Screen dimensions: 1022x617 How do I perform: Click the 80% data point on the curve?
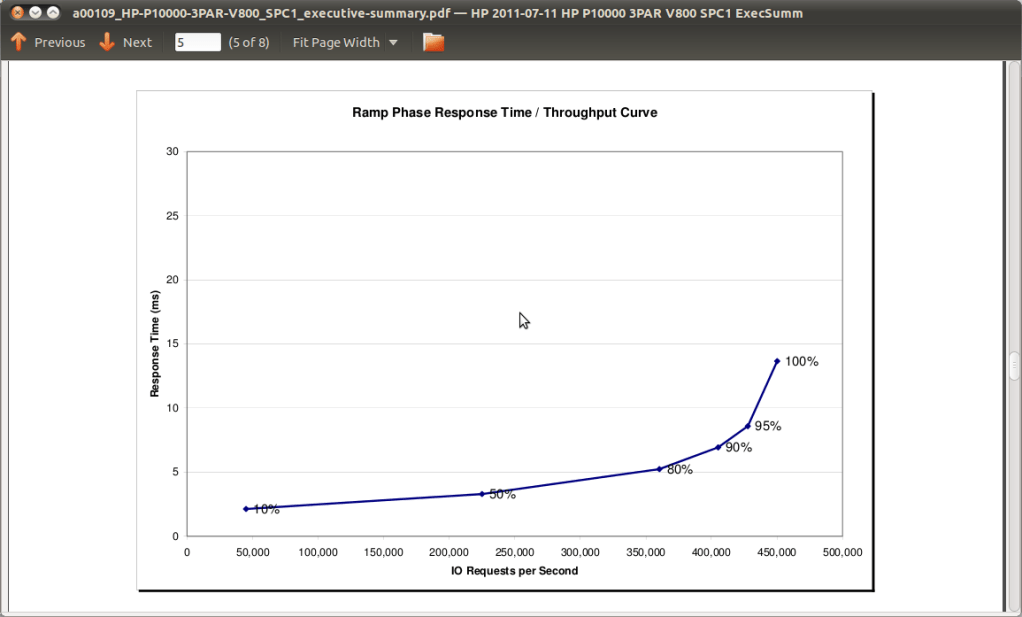(x=660, y=468)
